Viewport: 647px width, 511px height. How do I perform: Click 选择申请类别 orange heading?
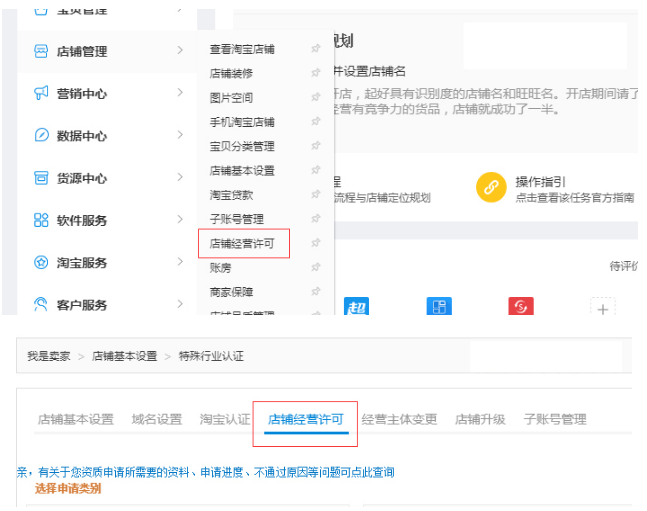coord(68,489)
